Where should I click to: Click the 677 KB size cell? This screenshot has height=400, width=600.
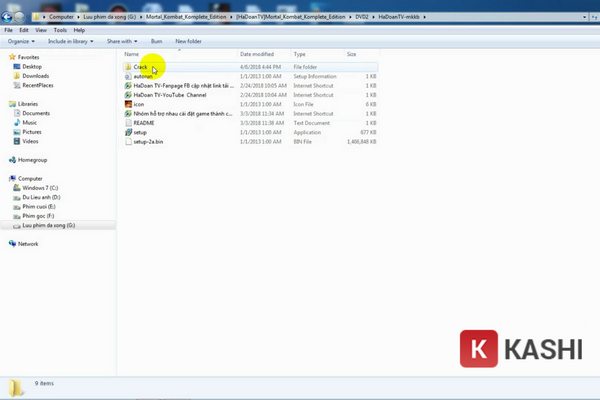(x=368, y=132)
